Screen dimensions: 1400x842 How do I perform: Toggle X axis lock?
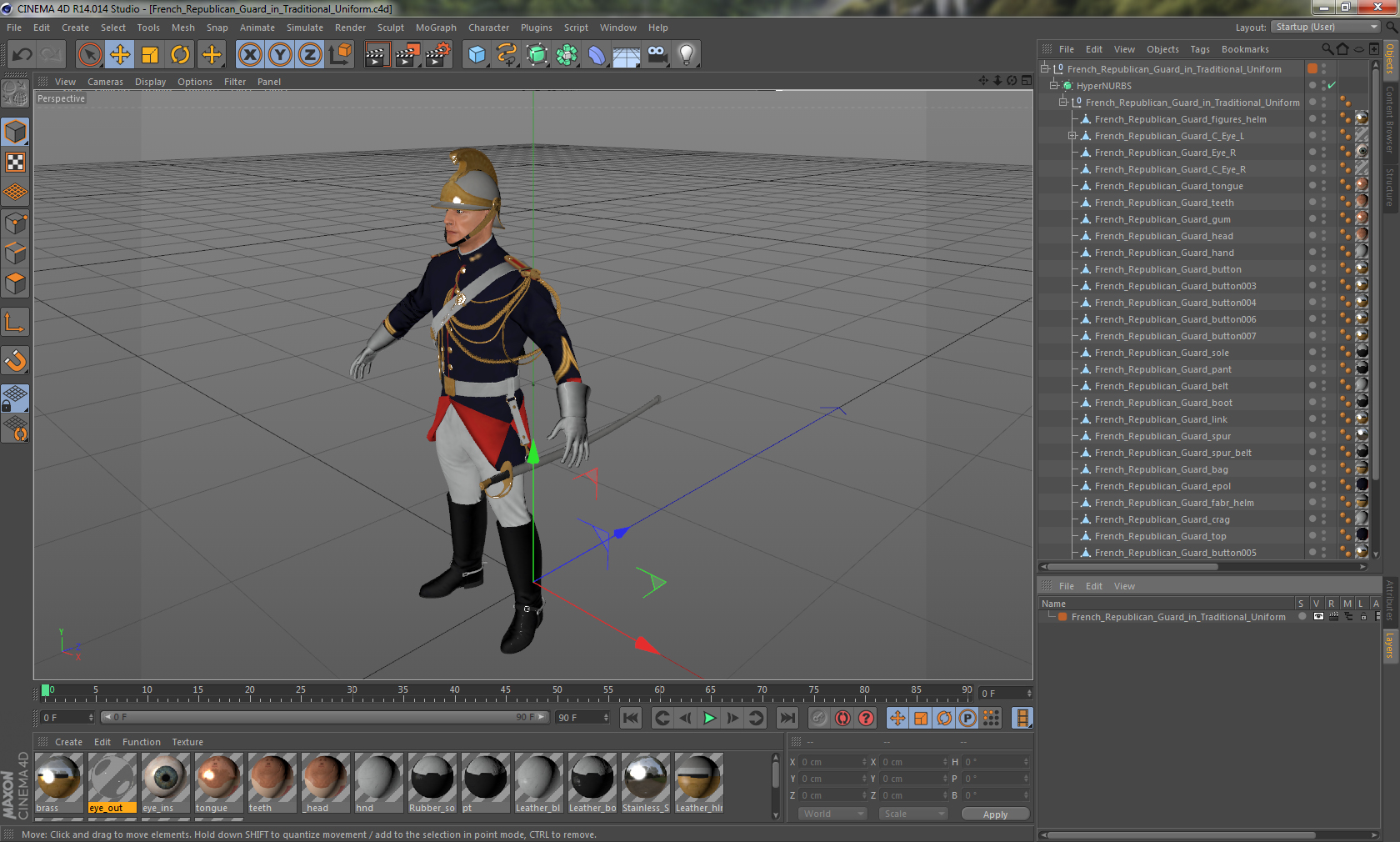(250, 55)
